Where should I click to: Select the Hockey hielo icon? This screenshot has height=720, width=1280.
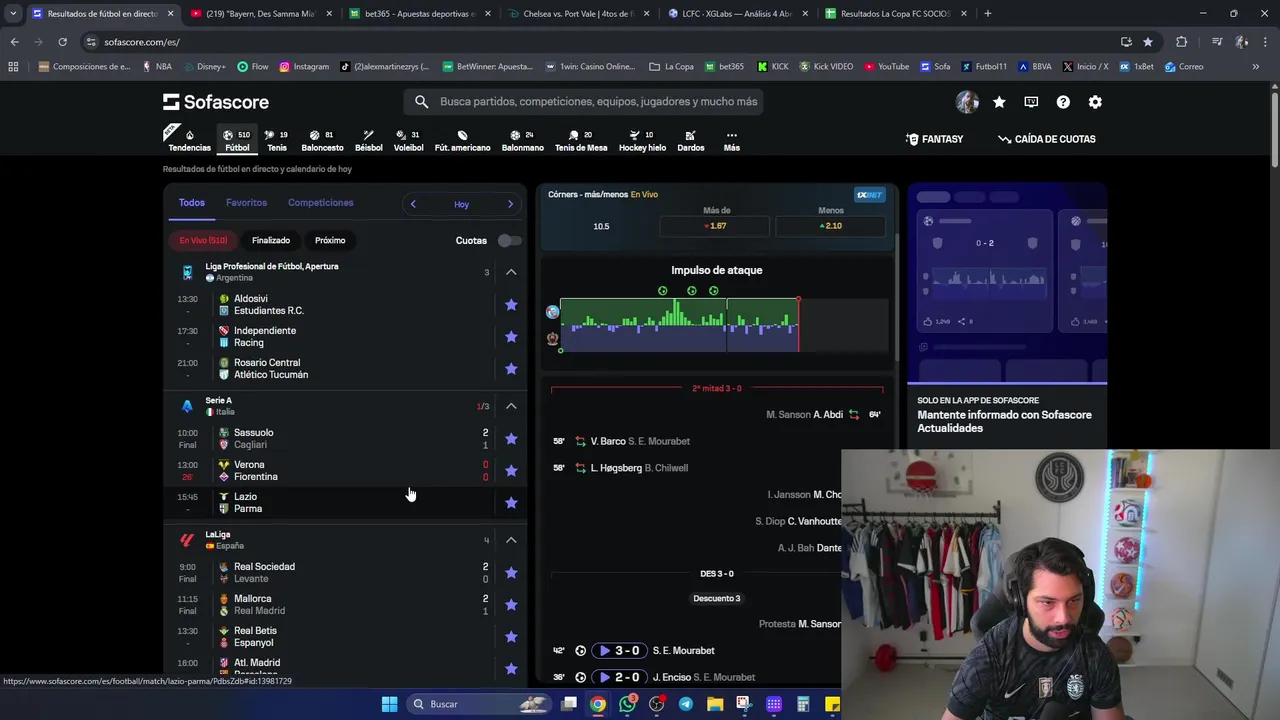pos(642,140)
